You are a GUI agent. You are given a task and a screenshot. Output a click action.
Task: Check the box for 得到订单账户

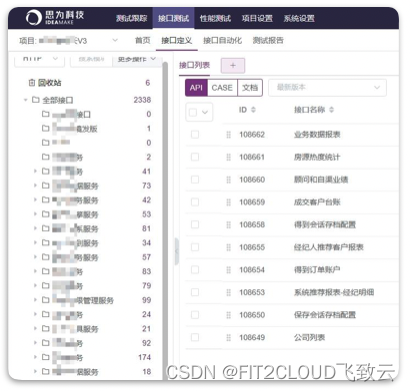point(195,270)
